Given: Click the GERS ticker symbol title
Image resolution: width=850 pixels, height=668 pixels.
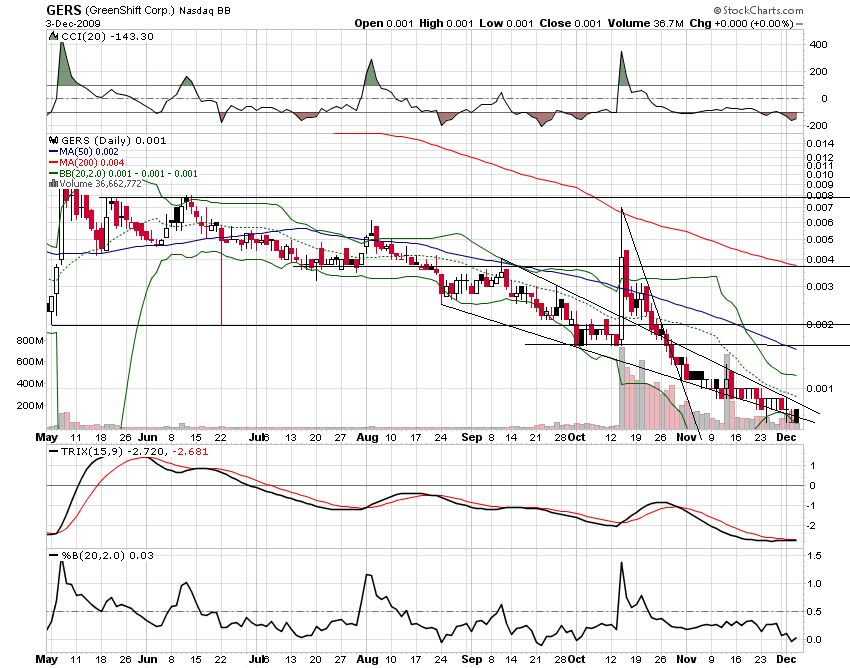Looking at the screenshot, I should click(63, 10).
